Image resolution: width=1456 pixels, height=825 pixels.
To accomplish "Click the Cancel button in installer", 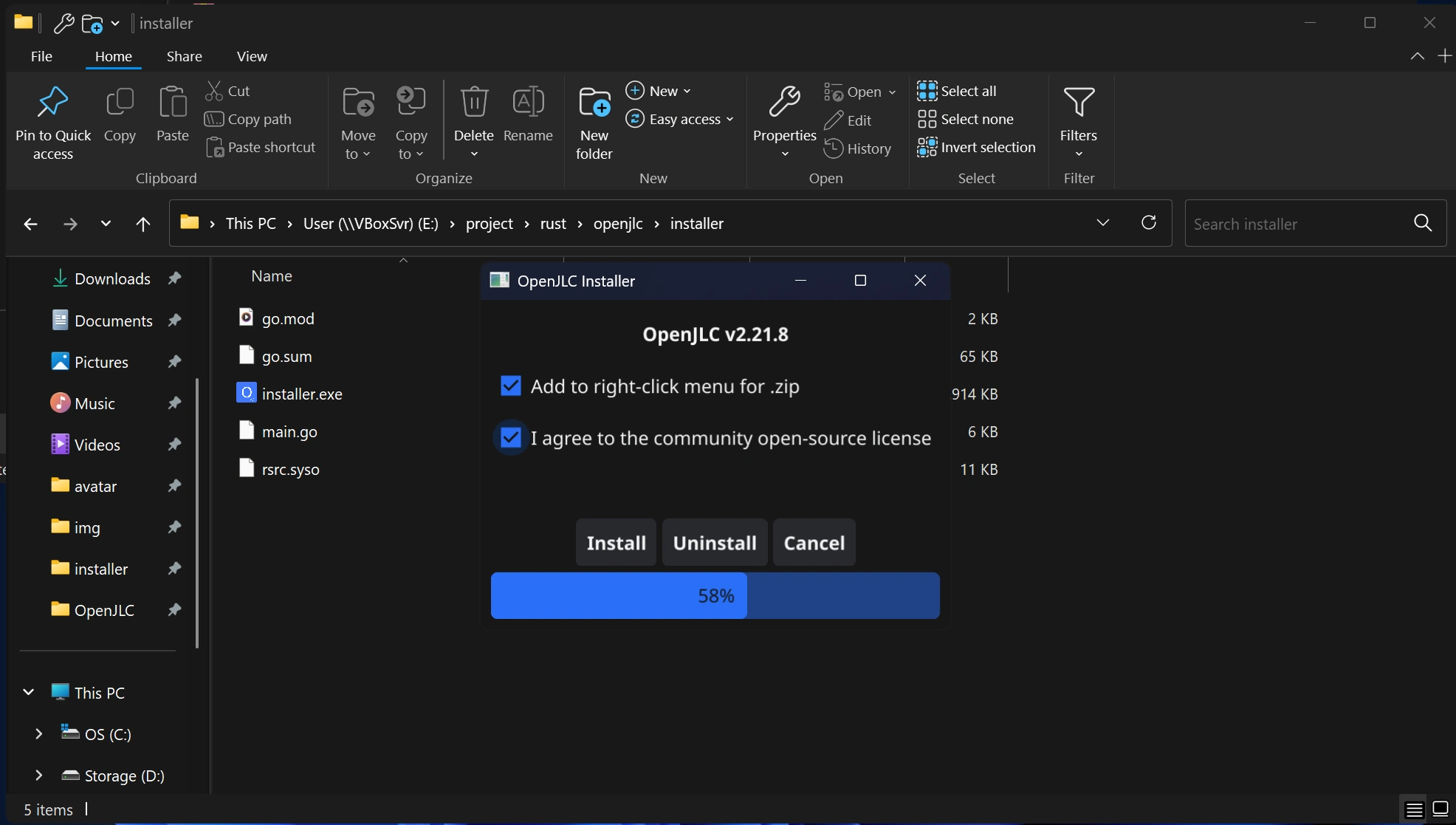I will 814,543.
